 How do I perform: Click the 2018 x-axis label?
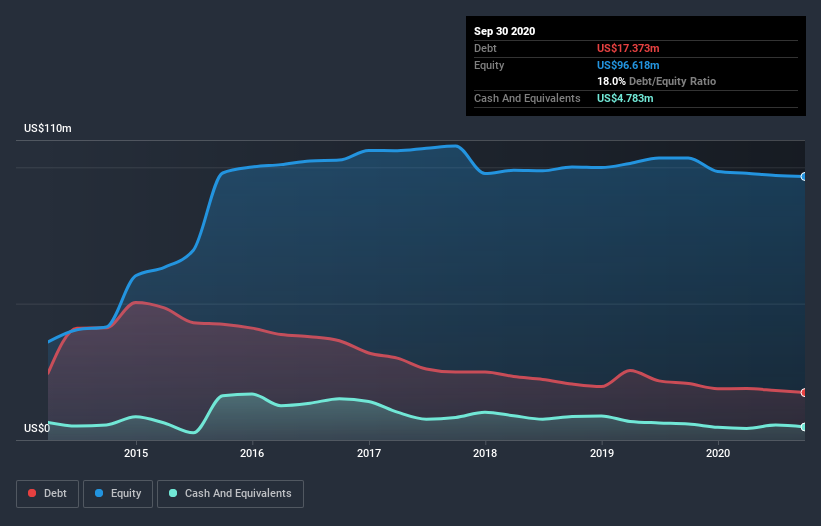point(485,453)
